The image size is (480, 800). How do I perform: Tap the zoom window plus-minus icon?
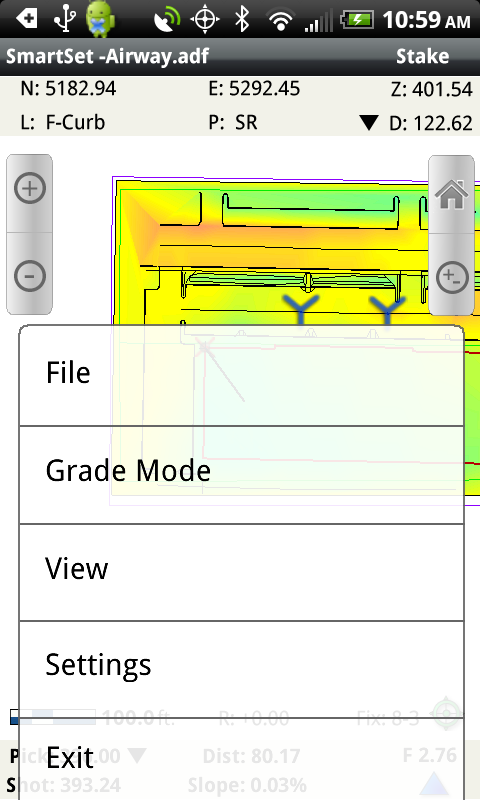451,278
